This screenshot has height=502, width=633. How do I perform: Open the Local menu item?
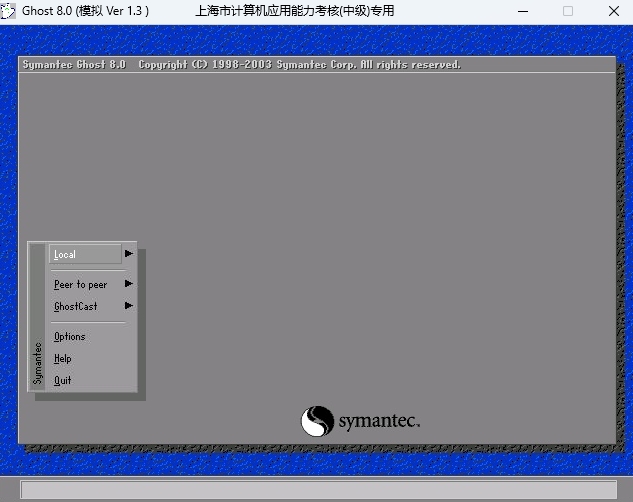(x=85, y=254)
